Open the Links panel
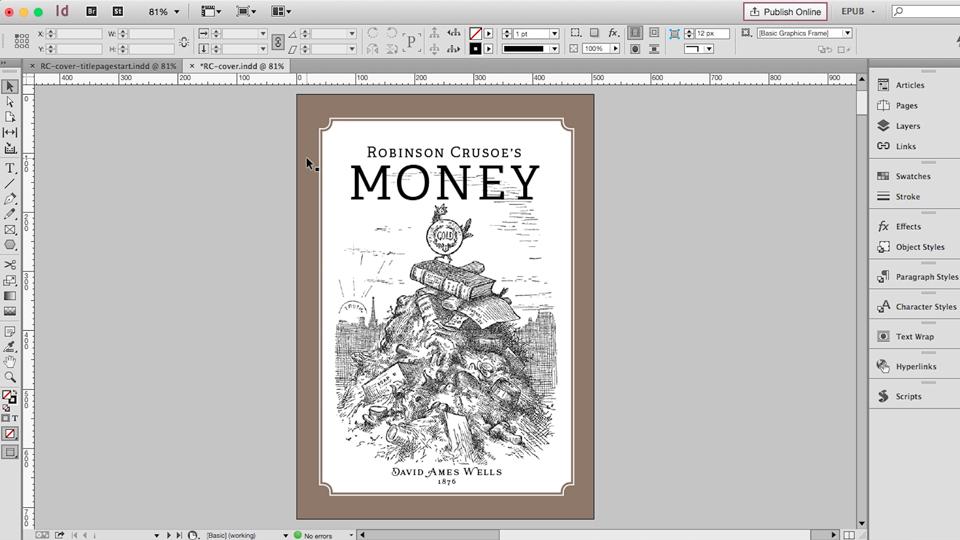This screenshot has height=540, width=960. click(x=906, y=146)
